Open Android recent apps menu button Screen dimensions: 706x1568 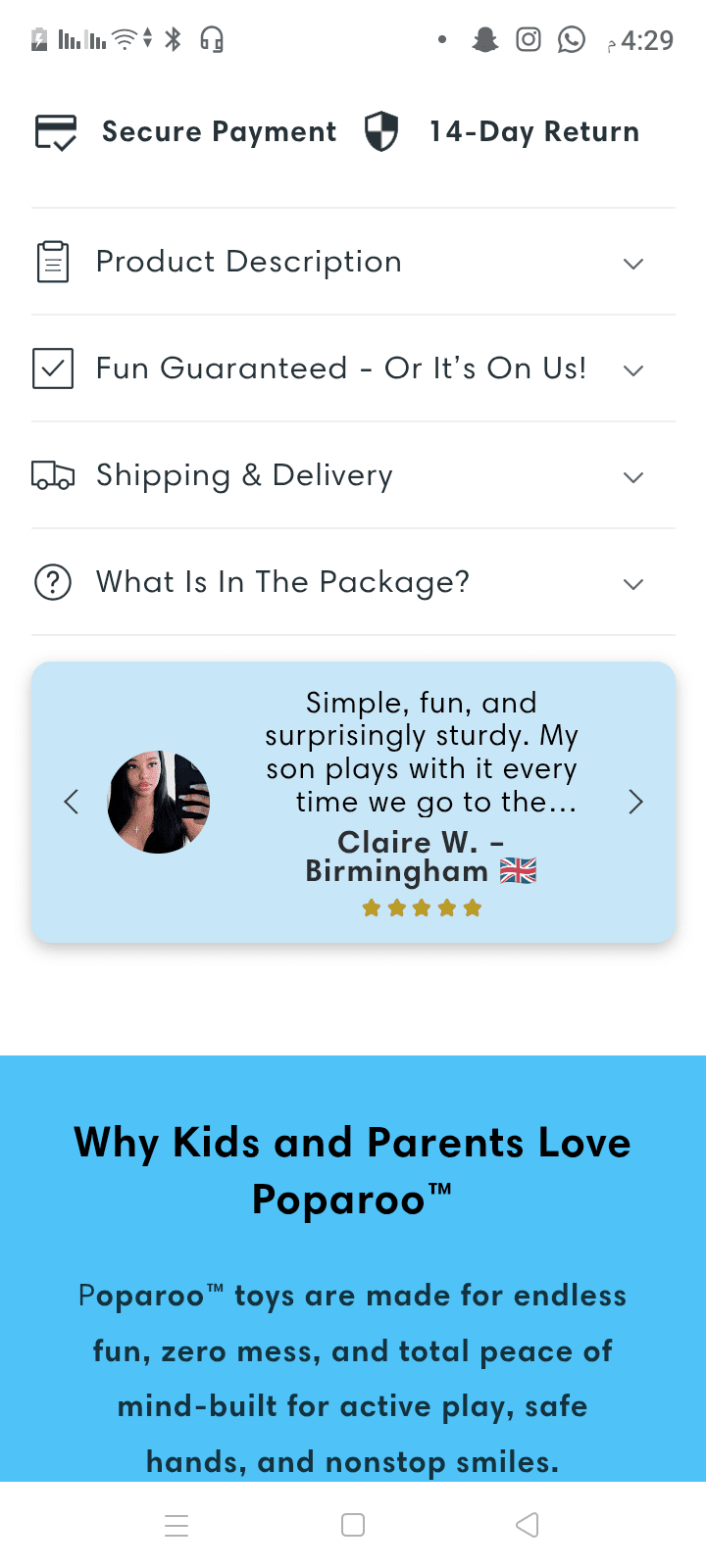tap(176, 1526)
